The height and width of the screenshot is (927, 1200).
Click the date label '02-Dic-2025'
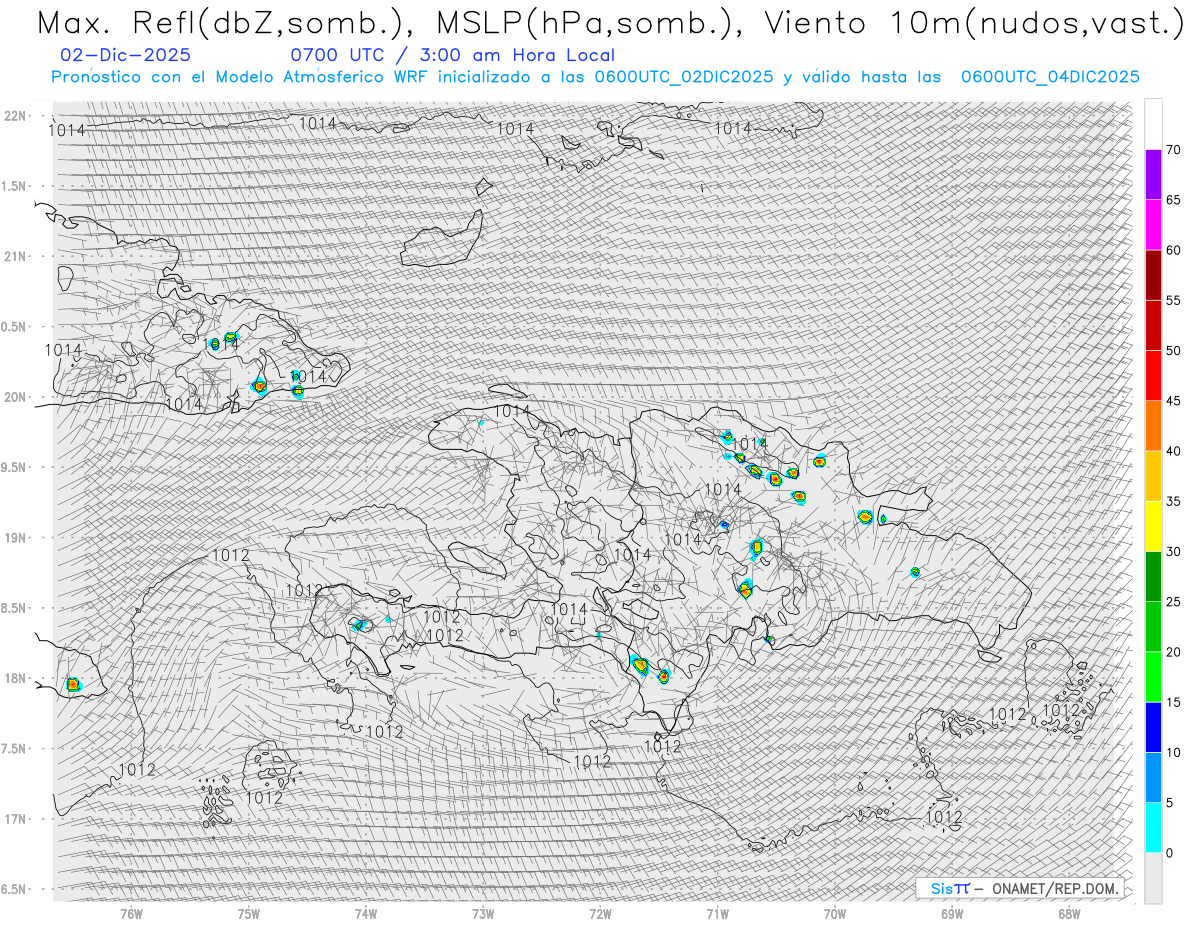pyautogui.click(x=125, y=56)
